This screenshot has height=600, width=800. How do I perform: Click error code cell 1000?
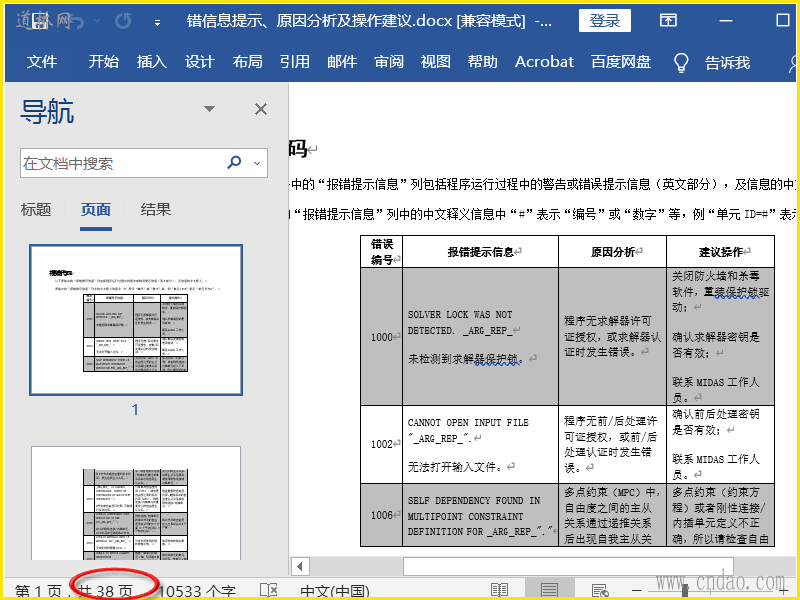tap(382, 337)
